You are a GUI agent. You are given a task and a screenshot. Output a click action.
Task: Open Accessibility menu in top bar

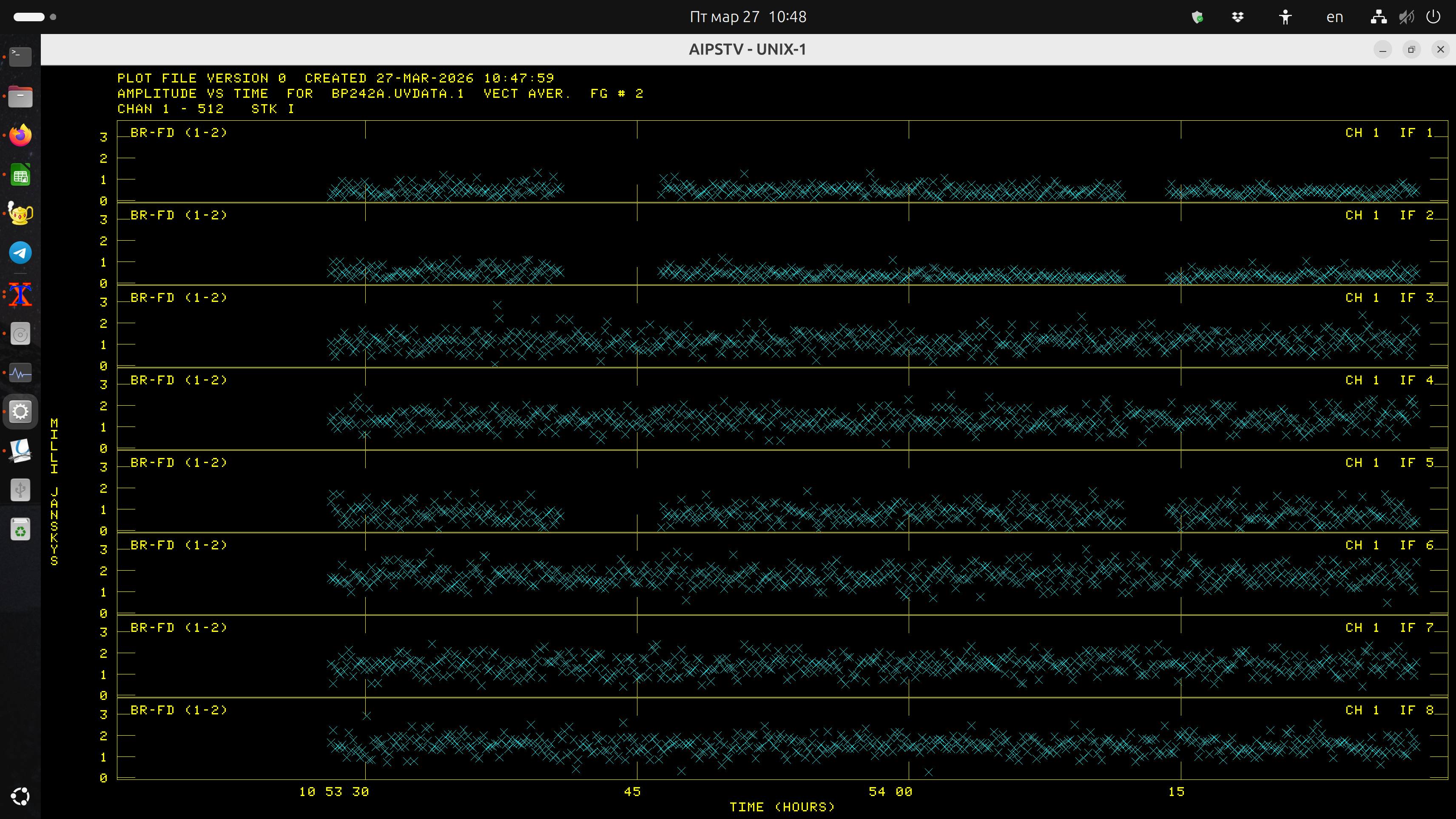tap(1285, 17)
